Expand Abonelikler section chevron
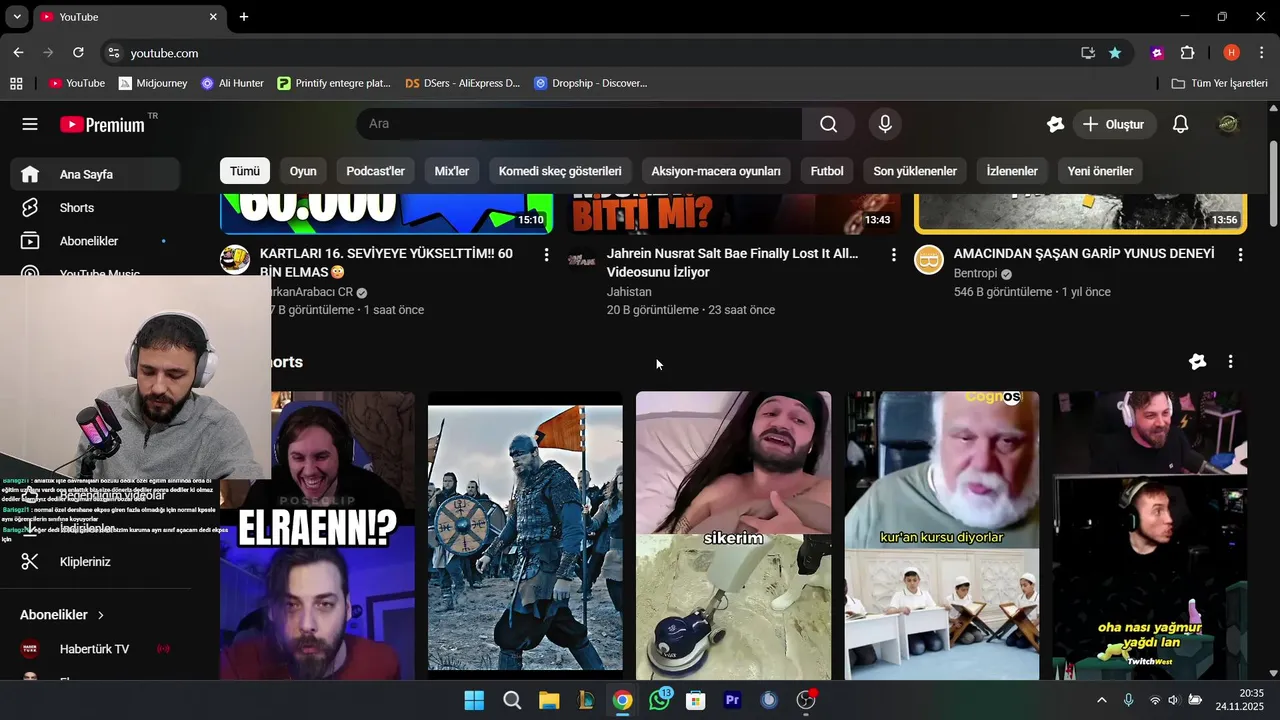 [101, 615]
